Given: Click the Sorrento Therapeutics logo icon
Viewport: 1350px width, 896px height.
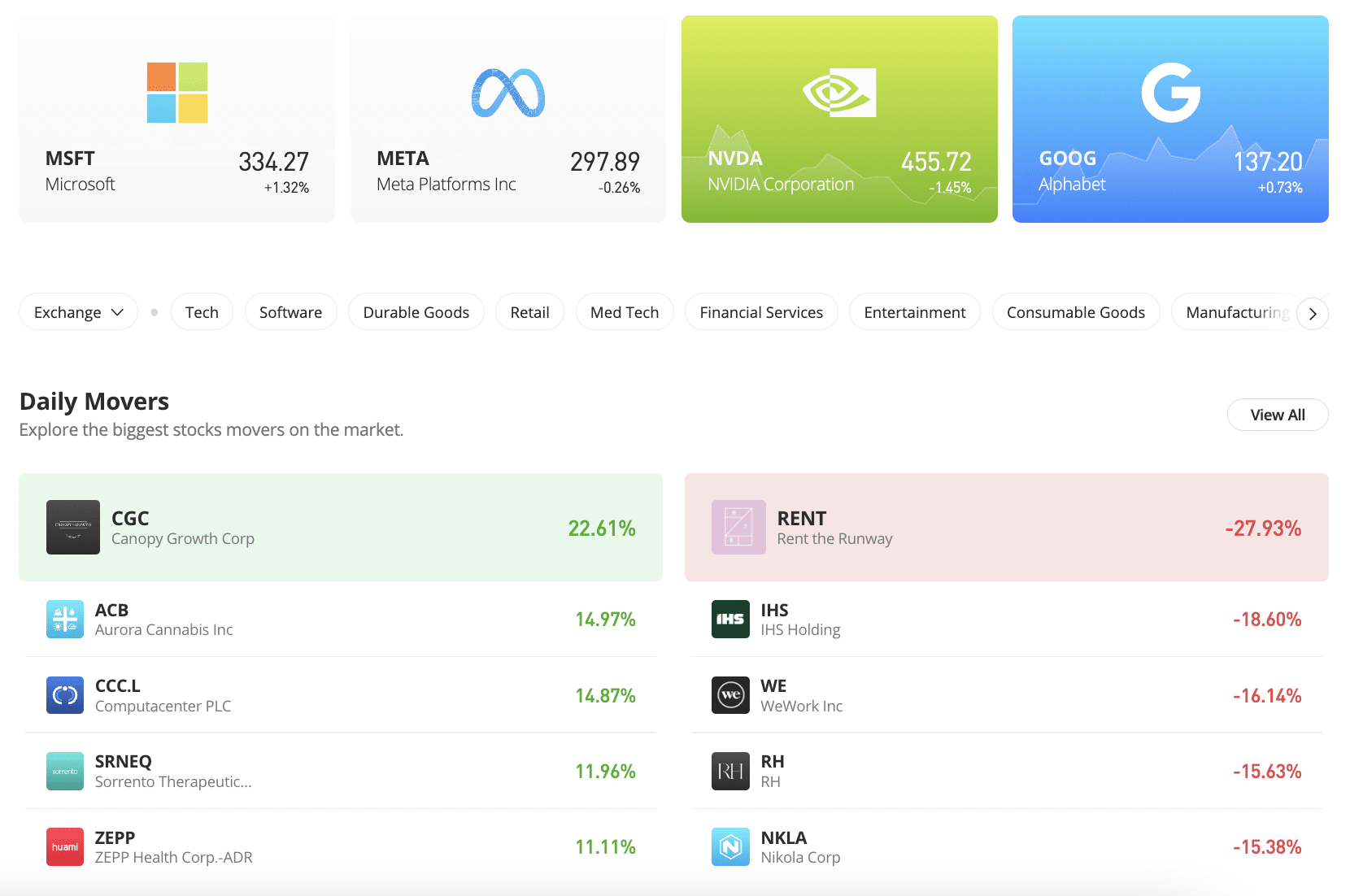Looking at the screenshot, I should [x=65, y=771].
